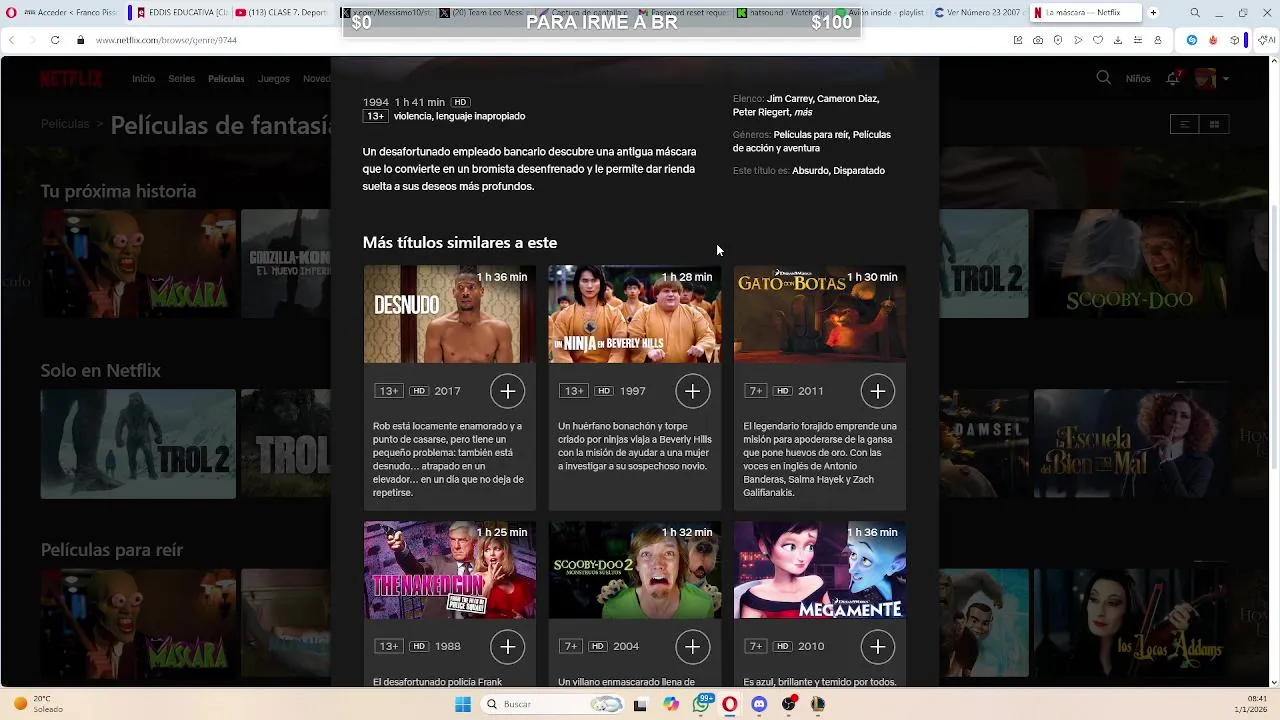Open Megamente thumbnail
Image resolution: width=1280 pixels, height=720 pixels.
[x=819, y=570]
